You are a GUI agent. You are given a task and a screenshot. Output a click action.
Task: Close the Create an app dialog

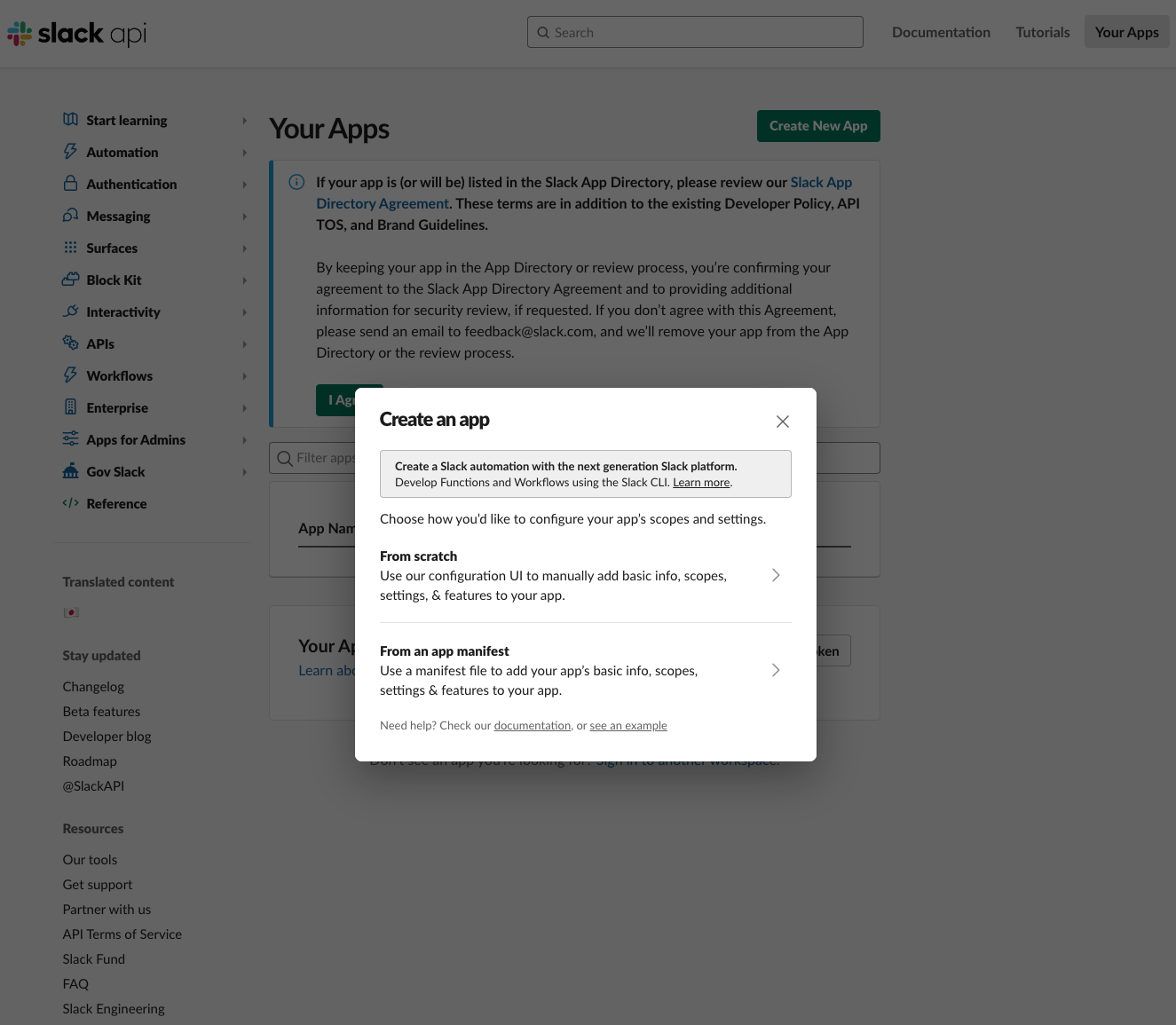(783, 422)
